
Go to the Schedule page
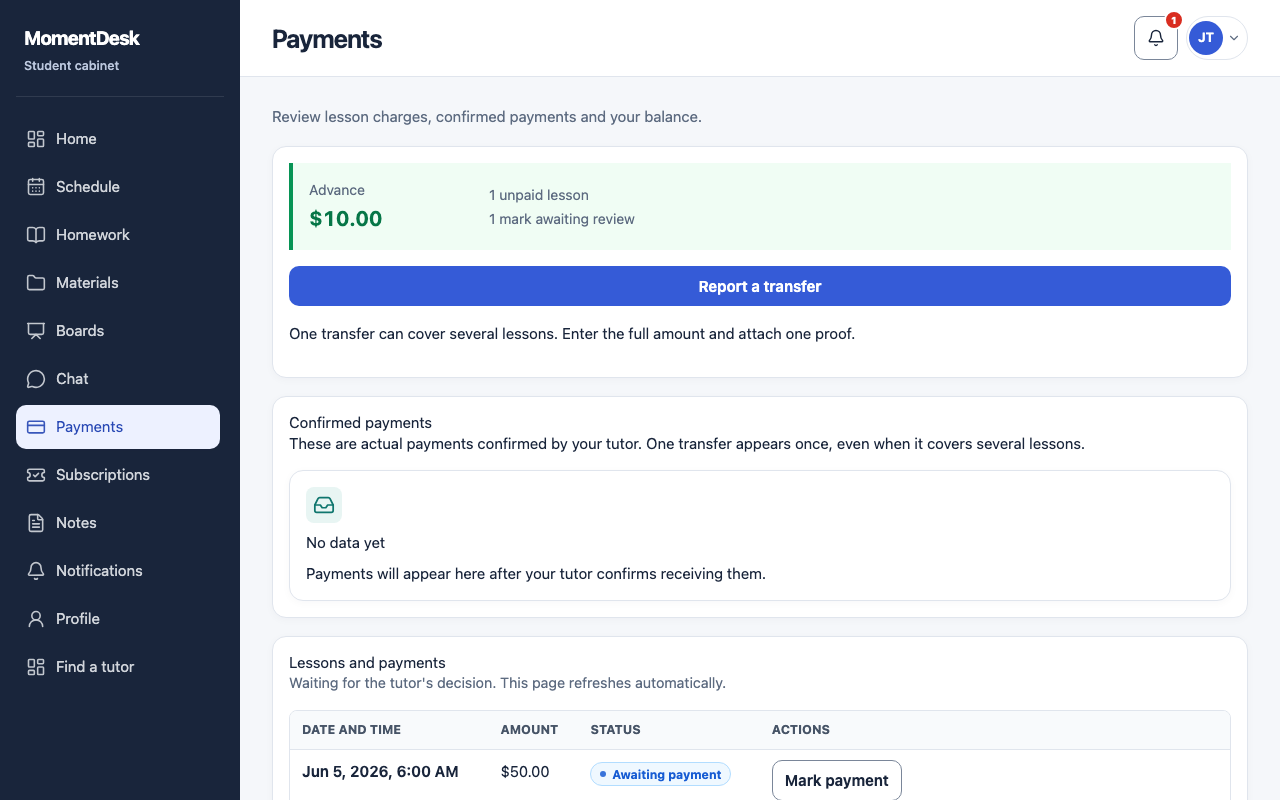tap(118, 187)
